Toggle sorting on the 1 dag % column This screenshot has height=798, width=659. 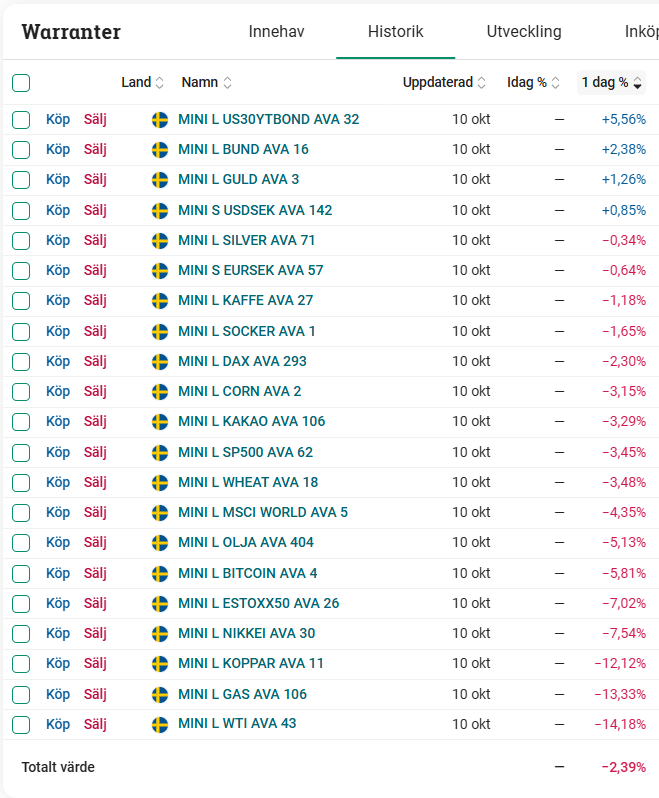pos(611,82)
